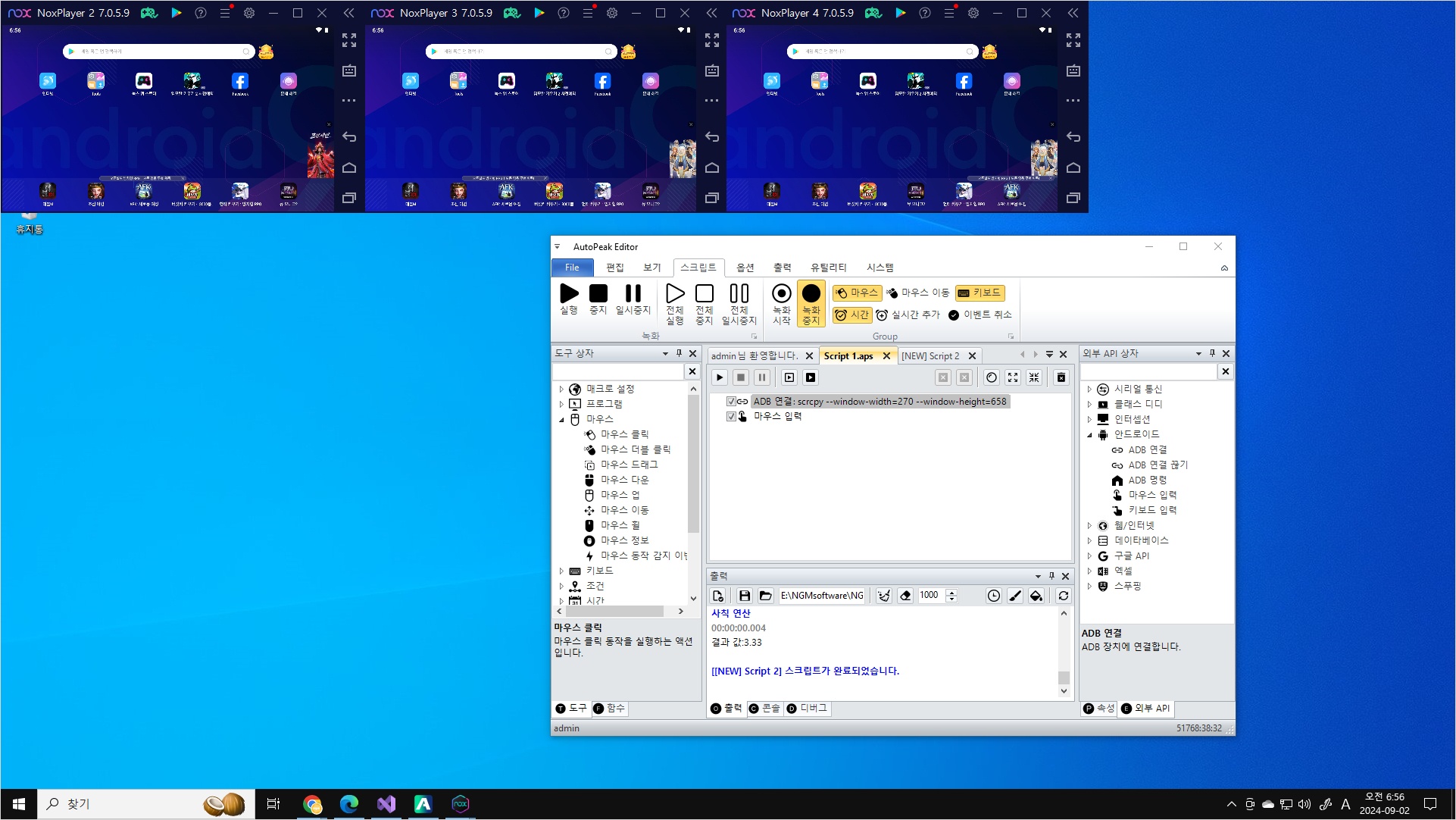Image resolution: width=1456 pixels, height=820 pixels.
Task: Collapse the 안드로이드 tree node
Action: click(1089, 435)
